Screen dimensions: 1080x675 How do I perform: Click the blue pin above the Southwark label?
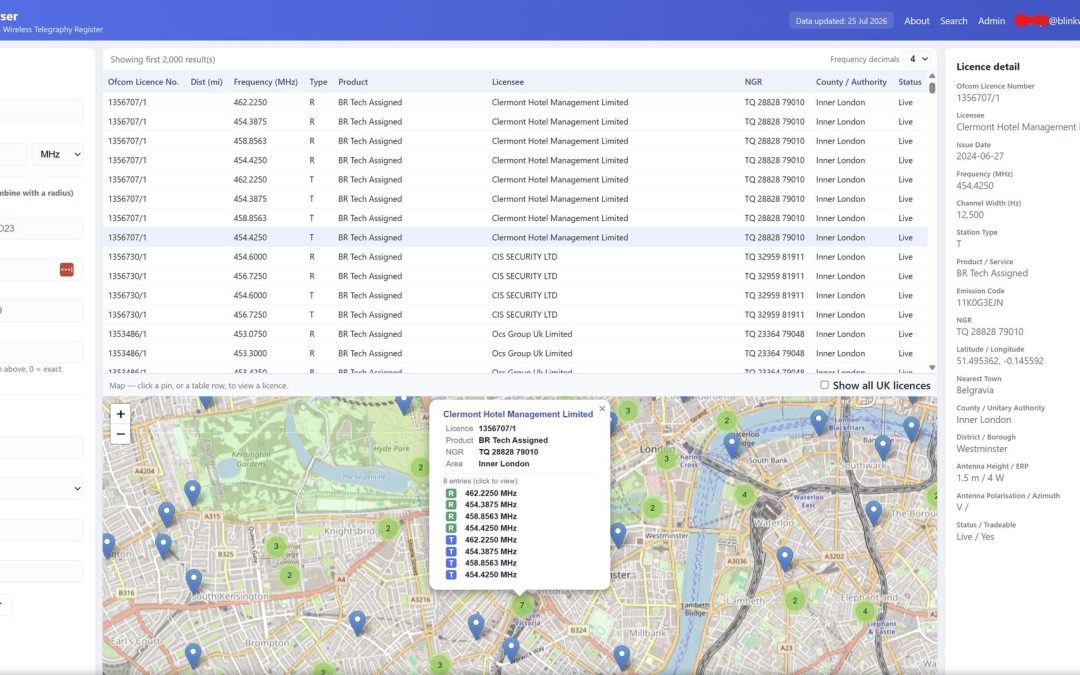[x=882, y=448]
